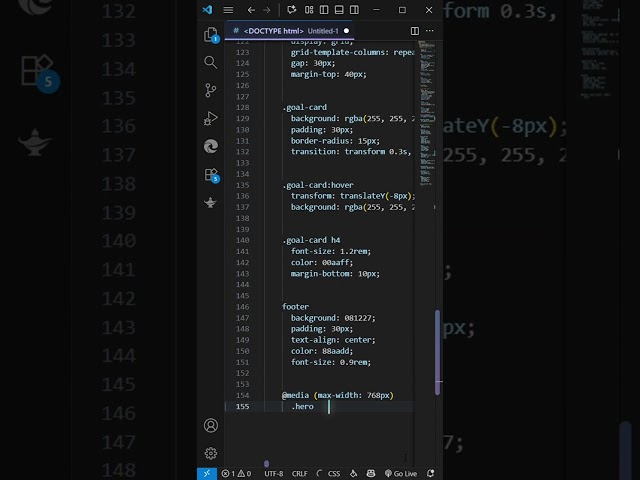Click 'text-align: center;' line

click(x=333, y=340)
